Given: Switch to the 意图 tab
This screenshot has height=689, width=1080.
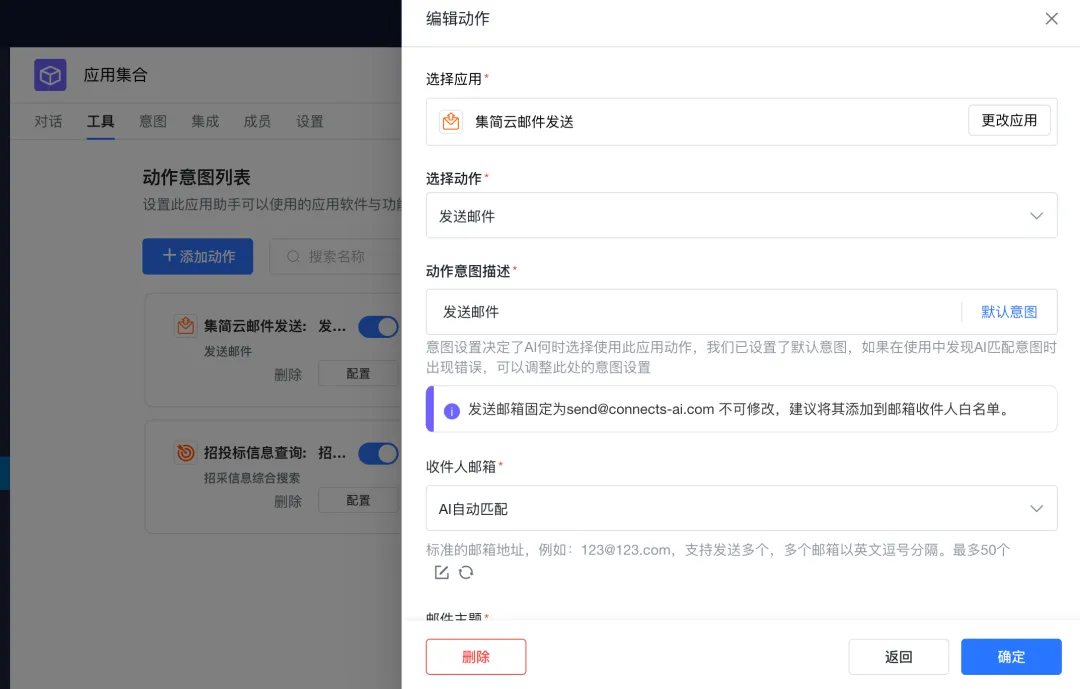Looking at the screenshot, I should tap(153, 121).
